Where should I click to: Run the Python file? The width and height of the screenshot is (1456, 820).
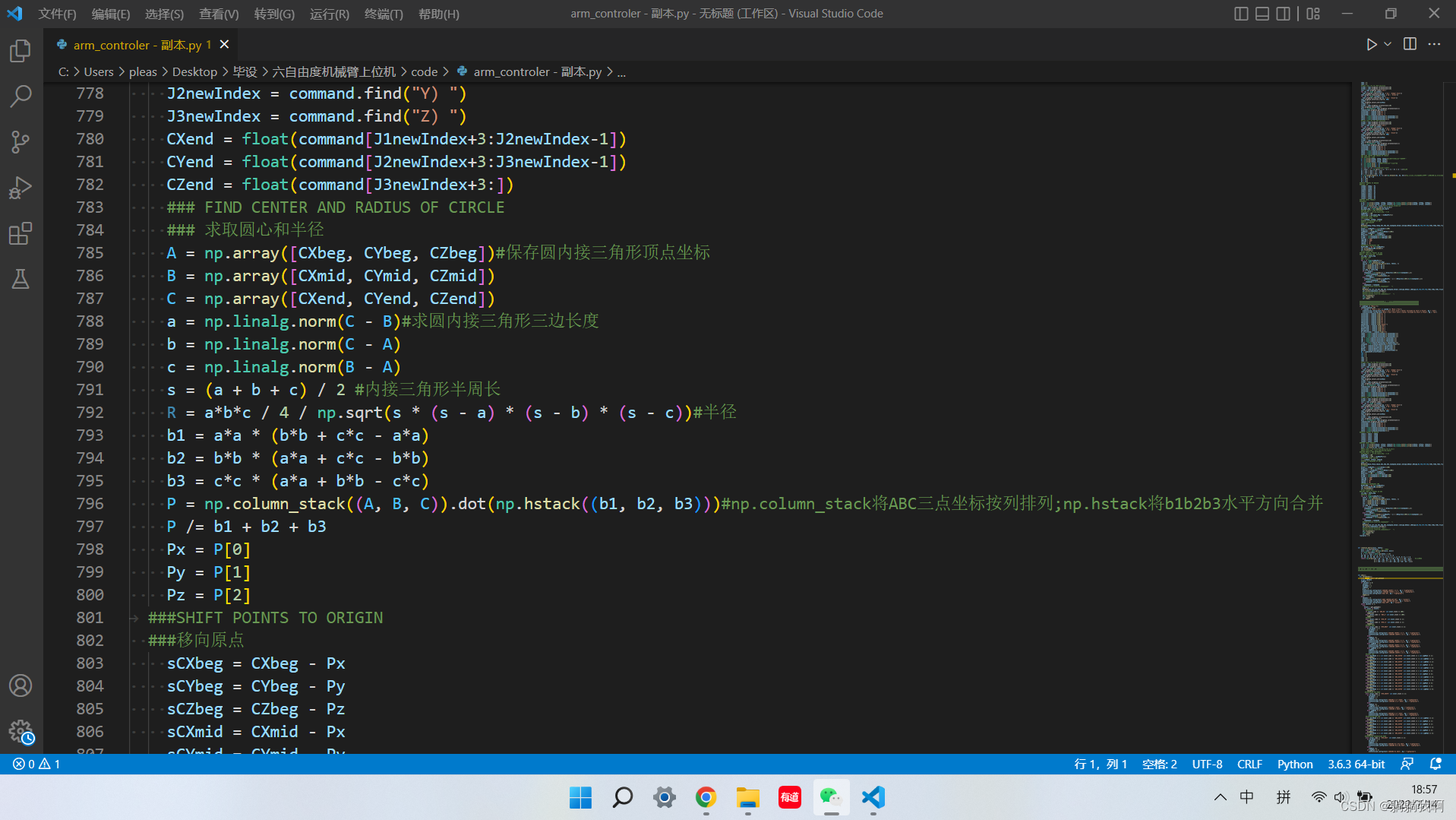tap(1371, 44)
